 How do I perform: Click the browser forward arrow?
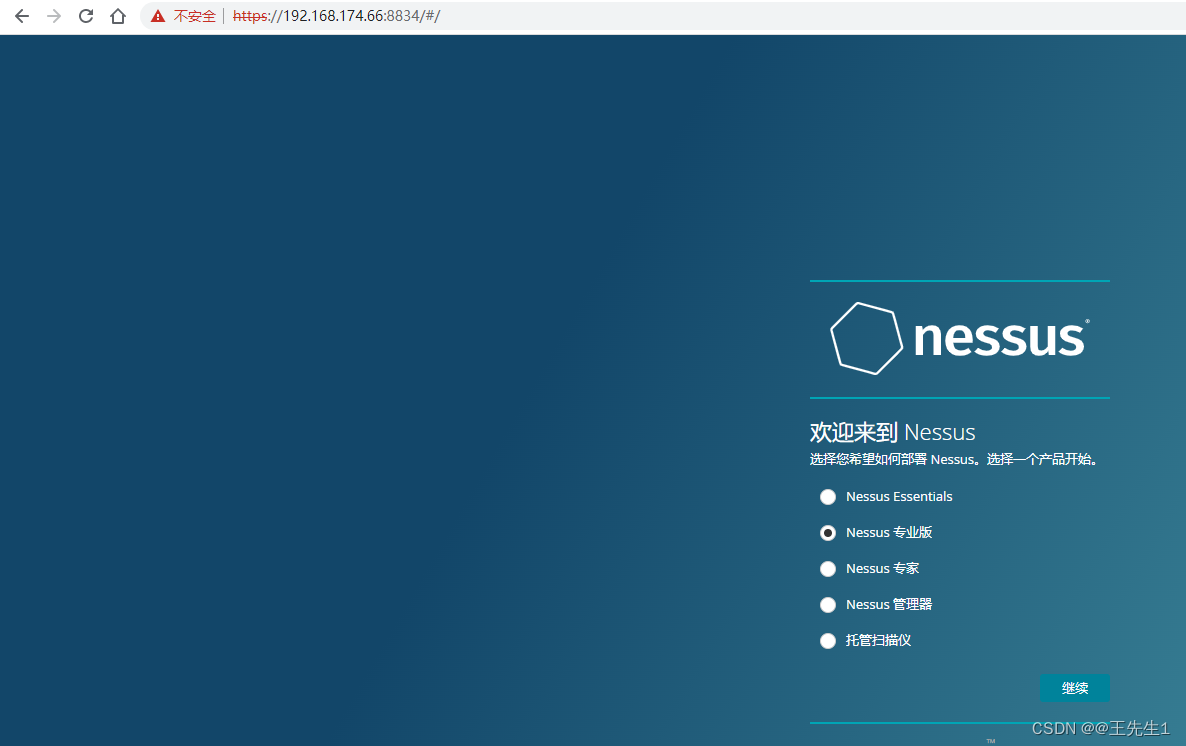pos(54,16)
